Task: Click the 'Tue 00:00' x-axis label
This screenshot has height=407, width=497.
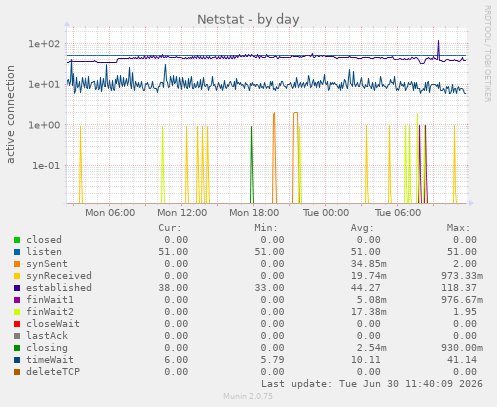Action: (x=326, y=213)
